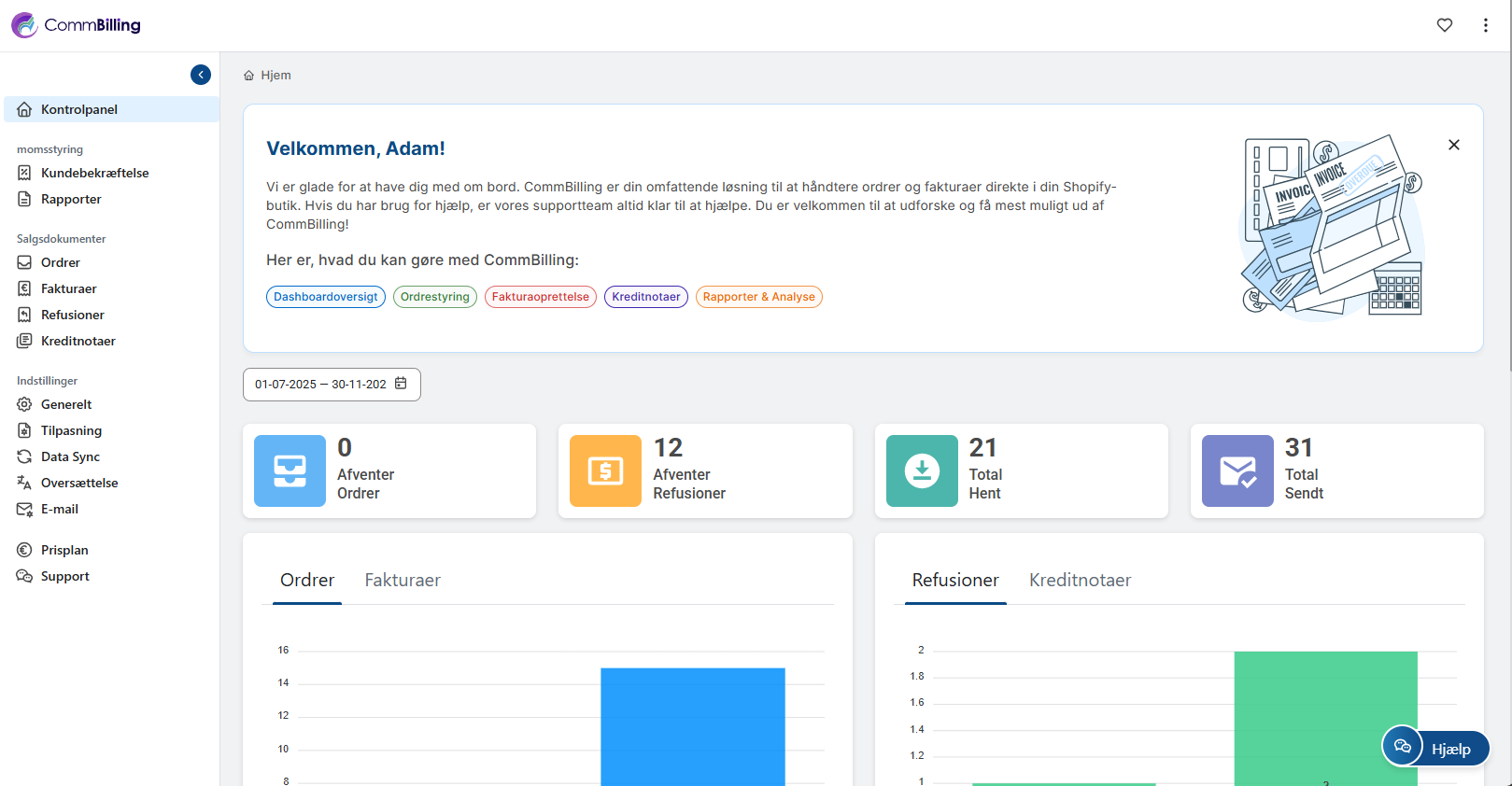Viewport: 1512px width, 786px height.
Task: Open the three-dot options menu
Action: (x=1485, y=25)
